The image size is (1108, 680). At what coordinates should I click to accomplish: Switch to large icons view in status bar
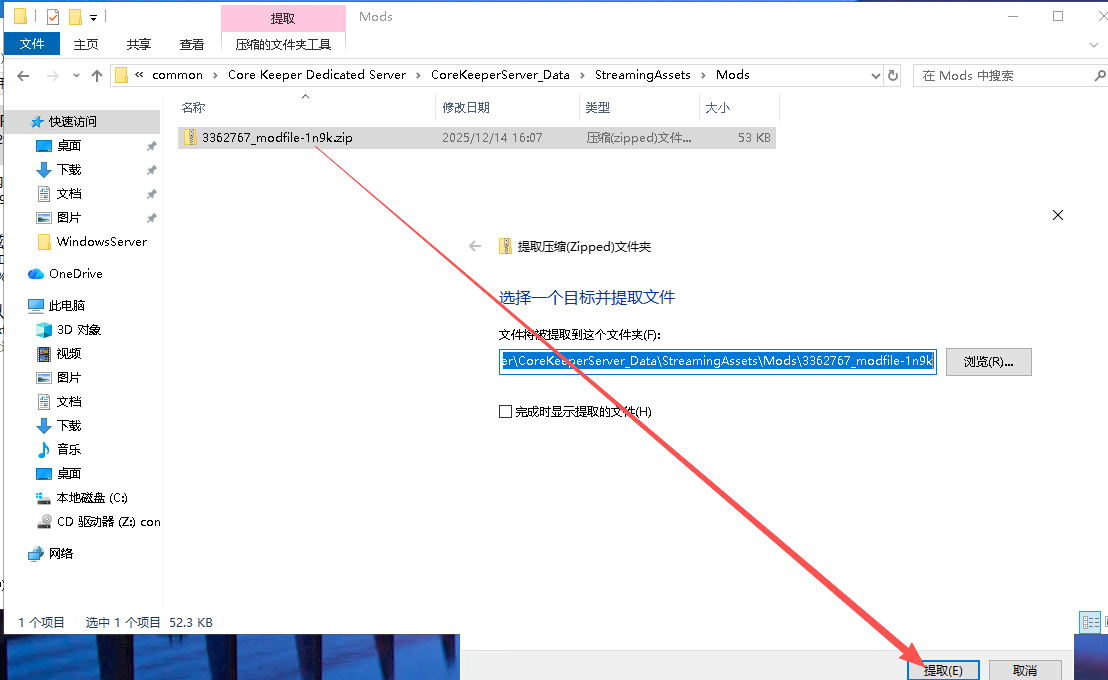click(1106, 622)
